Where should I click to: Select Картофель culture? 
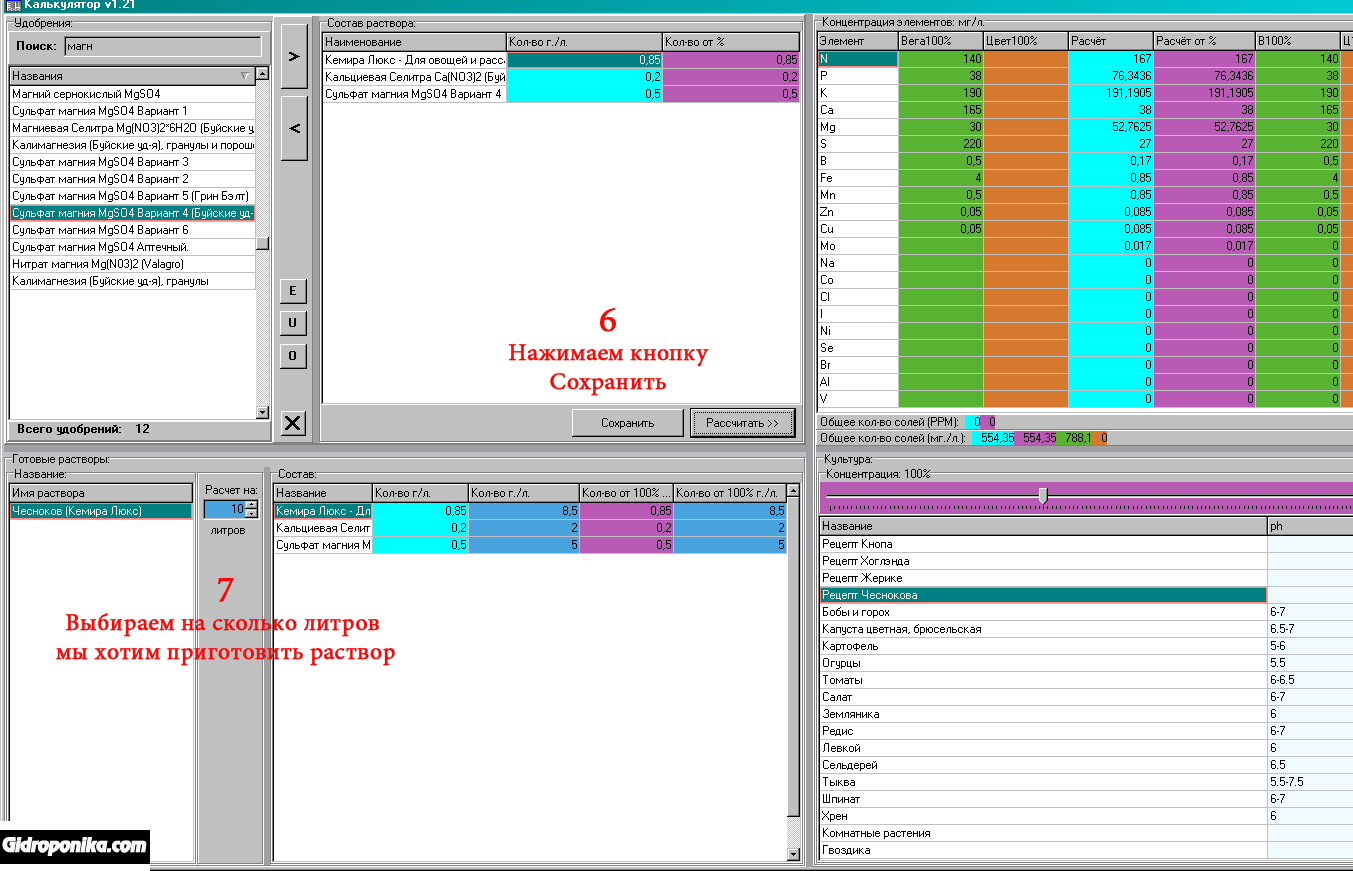point(1043,646)
